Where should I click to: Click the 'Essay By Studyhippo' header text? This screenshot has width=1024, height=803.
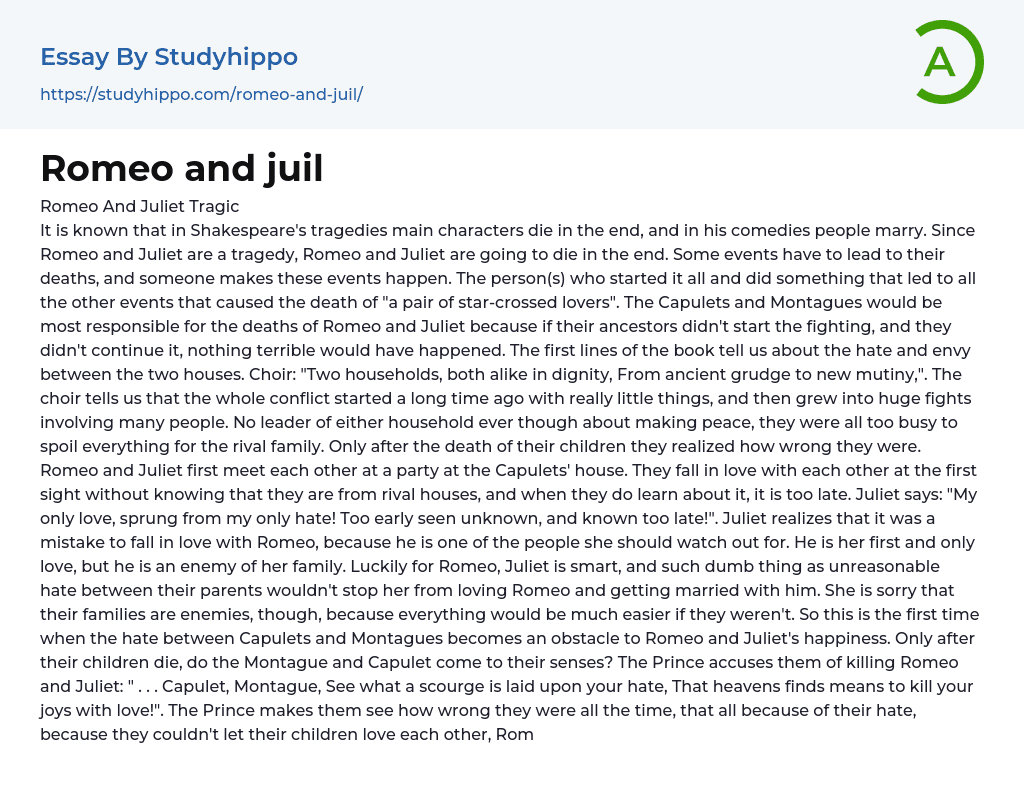[169, 57]
